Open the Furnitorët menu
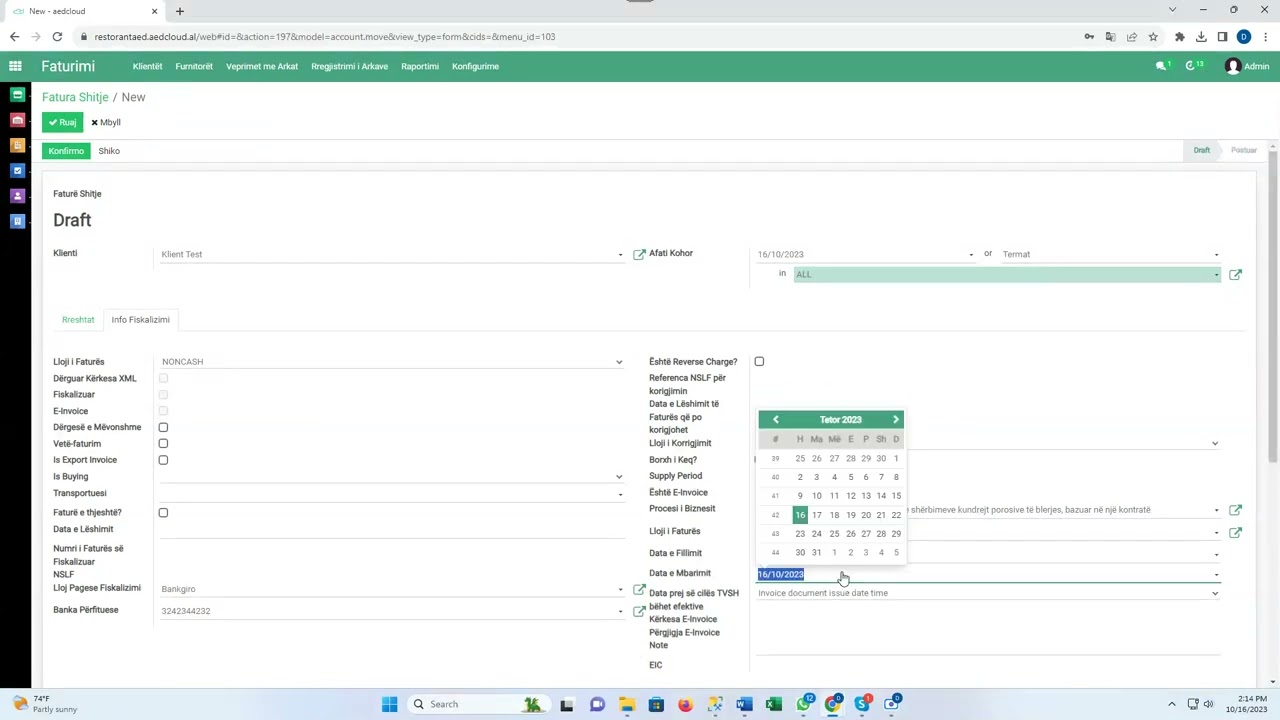Image resolution: width=1280 pixels, height=720 pixels. 194,66
